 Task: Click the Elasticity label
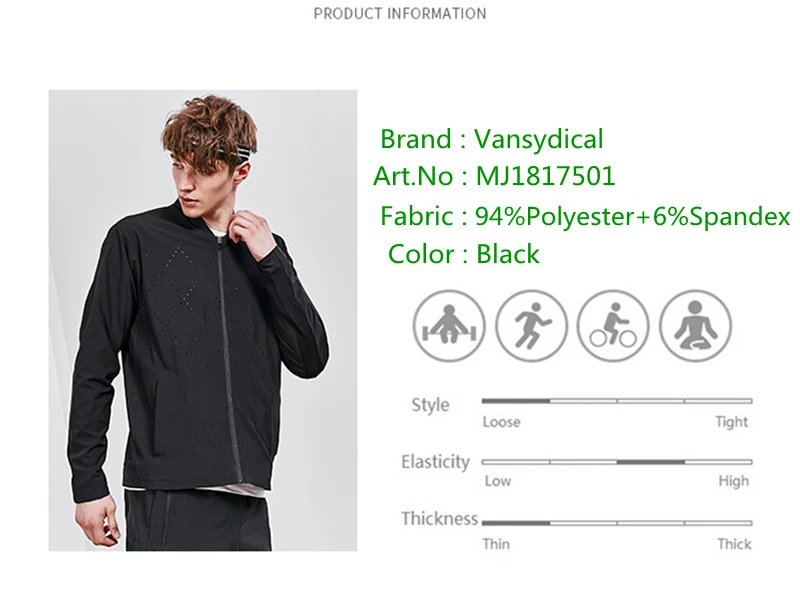point(435,462)
